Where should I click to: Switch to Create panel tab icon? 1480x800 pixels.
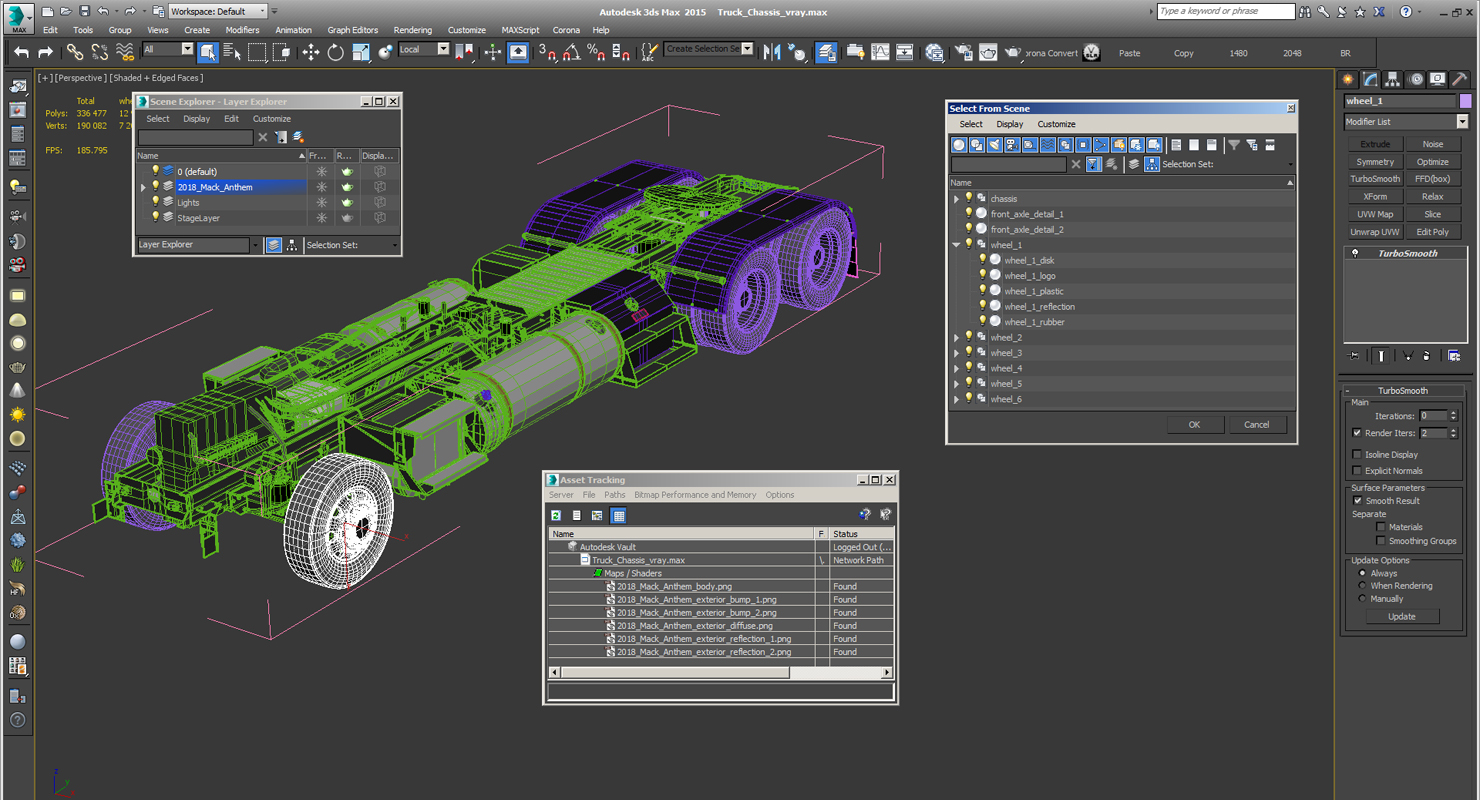pyautogui.click(x=1348, y=79)
